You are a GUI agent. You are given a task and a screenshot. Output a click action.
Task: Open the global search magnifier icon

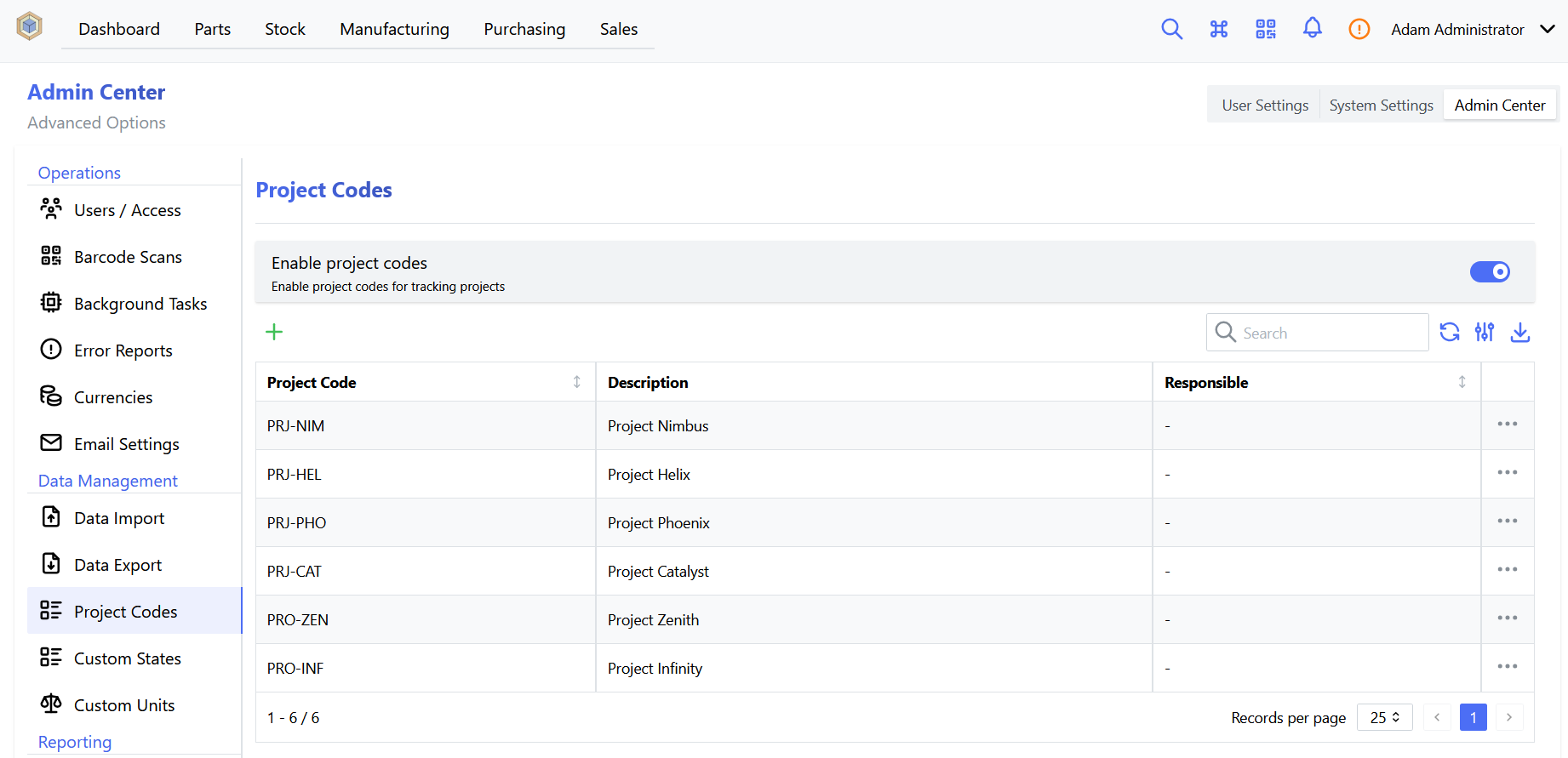tap(1171, 29)
